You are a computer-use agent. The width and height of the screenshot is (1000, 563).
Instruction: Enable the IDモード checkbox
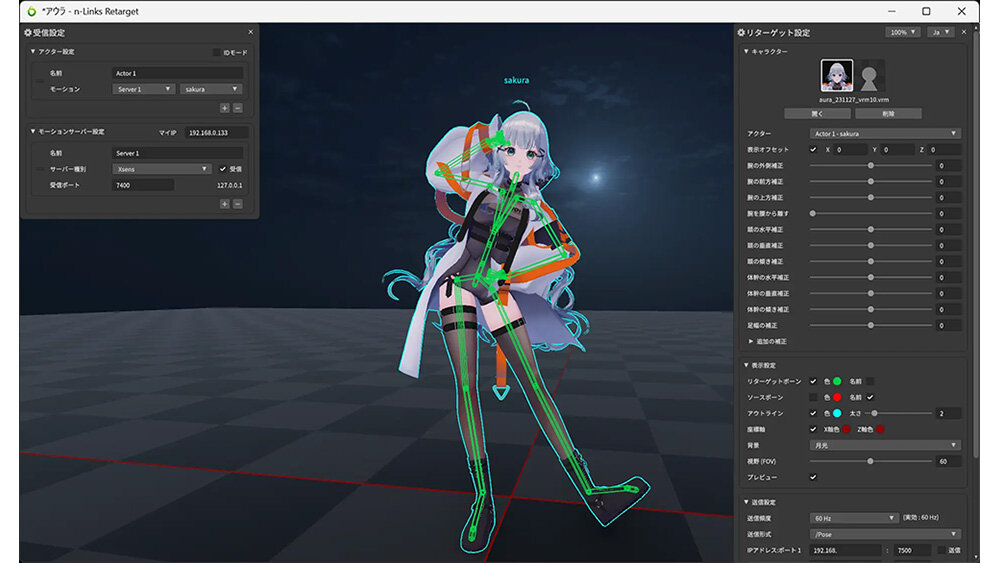tap(216, 52)
